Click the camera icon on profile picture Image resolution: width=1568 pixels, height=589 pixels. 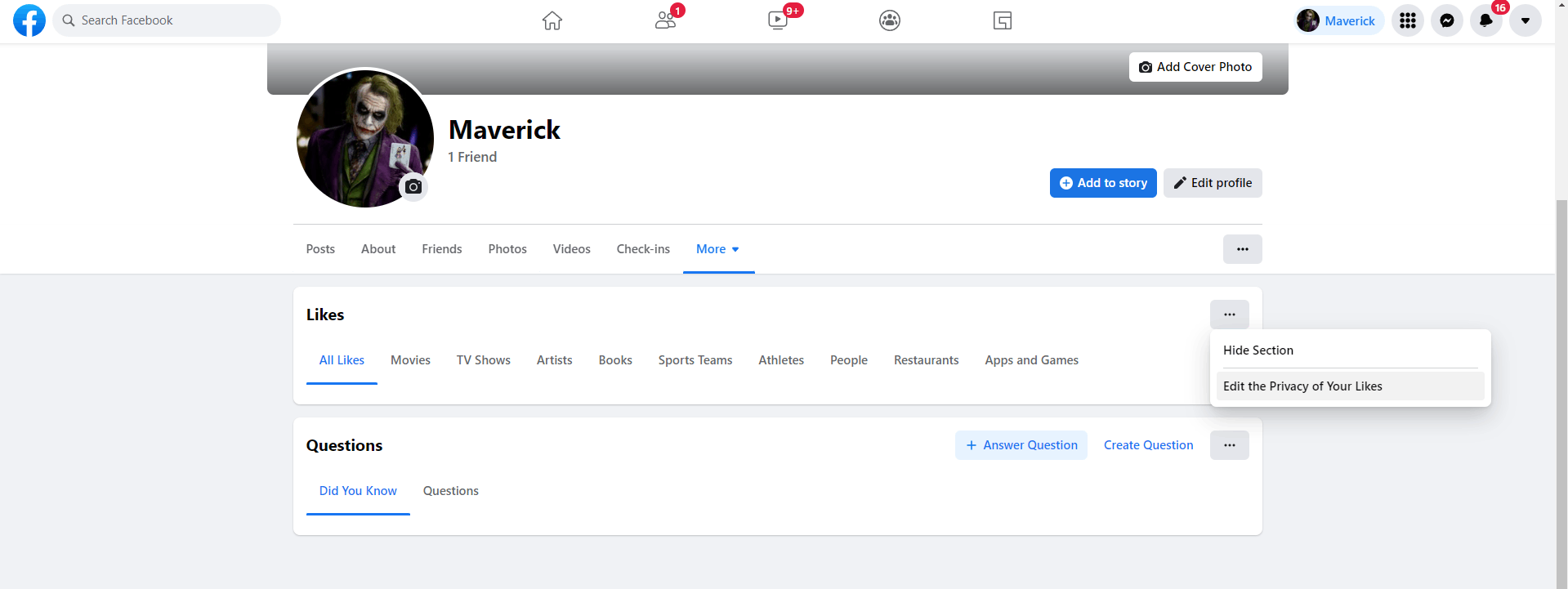pyautogui.click(x=413, y=187)
